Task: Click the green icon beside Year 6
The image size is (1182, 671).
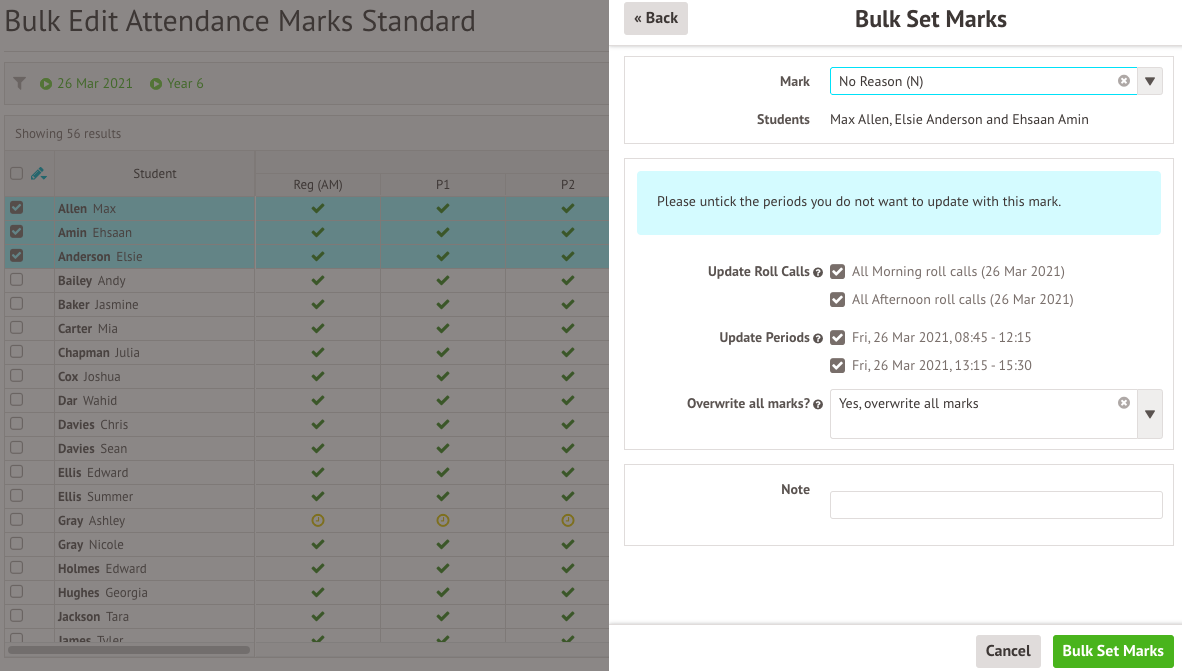Action: coord(156,84)
